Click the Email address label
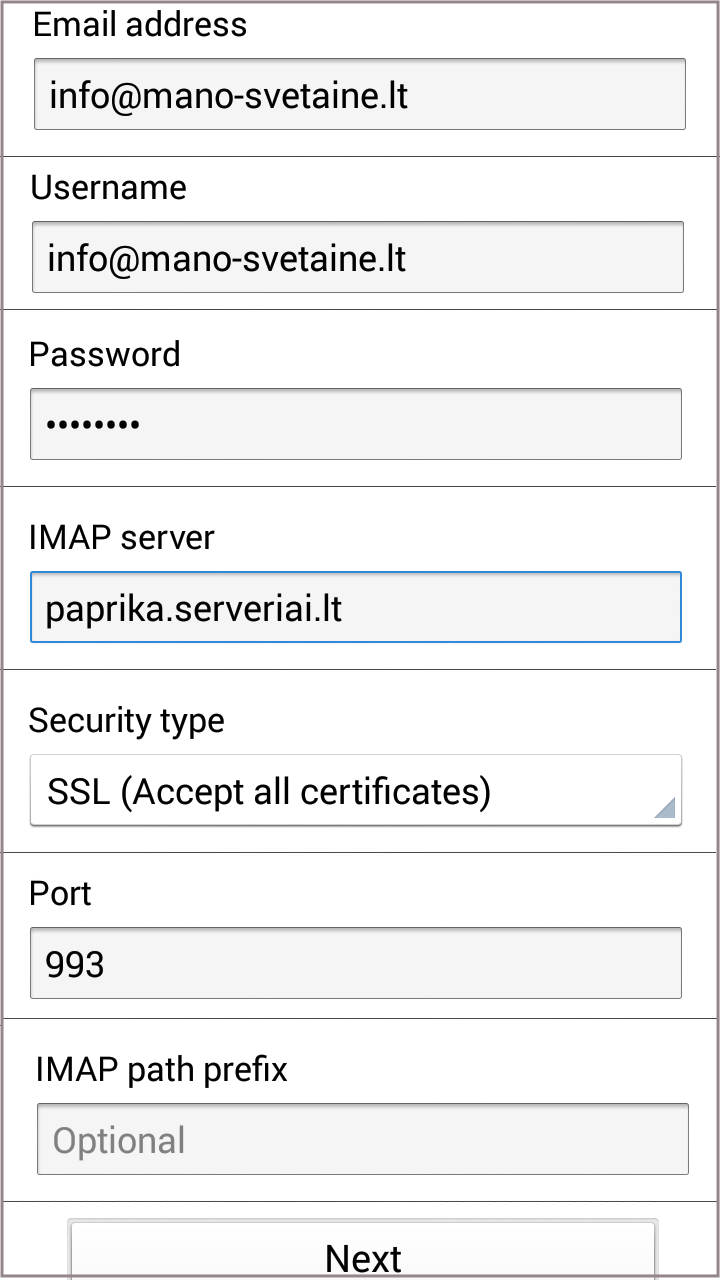The width and height of the screenshot is (720, 1280). point(140,25)
